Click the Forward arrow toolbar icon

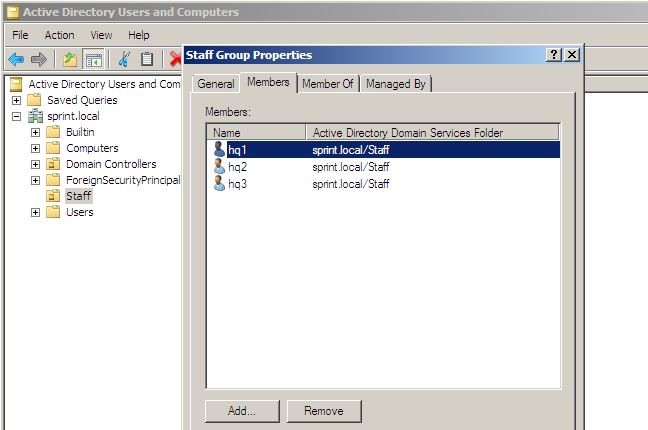(39, 60)
